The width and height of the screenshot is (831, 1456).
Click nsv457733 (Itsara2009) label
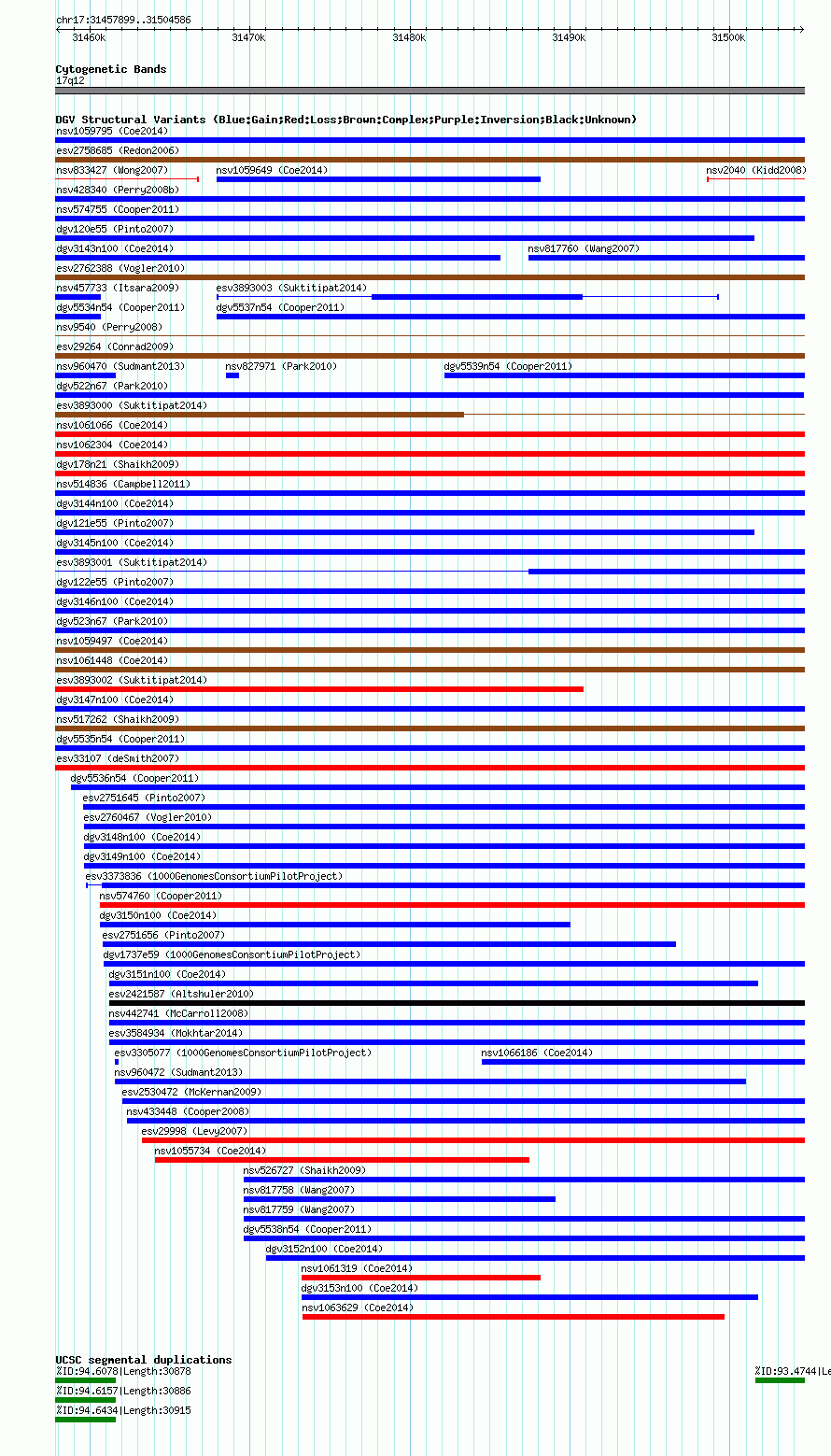pyautogui.click(x=118, y=288)
